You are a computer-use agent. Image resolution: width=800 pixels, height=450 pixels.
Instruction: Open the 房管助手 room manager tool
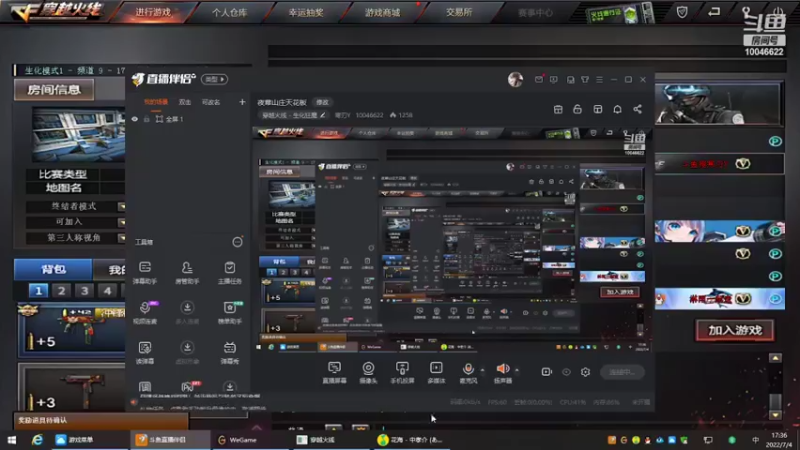pos(187,272)
